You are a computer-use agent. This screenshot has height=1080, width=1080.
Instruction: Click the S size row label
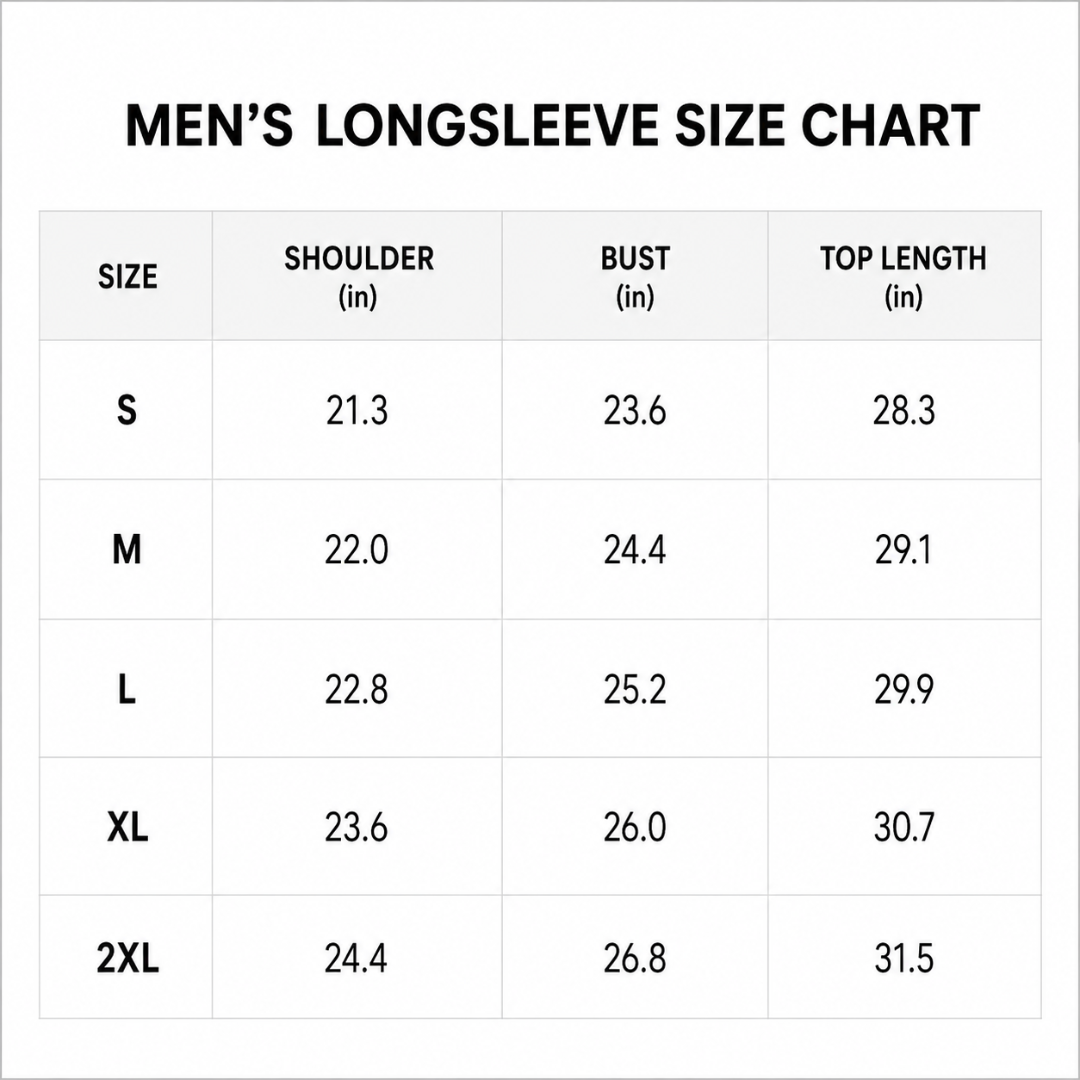tap(127, 411)
